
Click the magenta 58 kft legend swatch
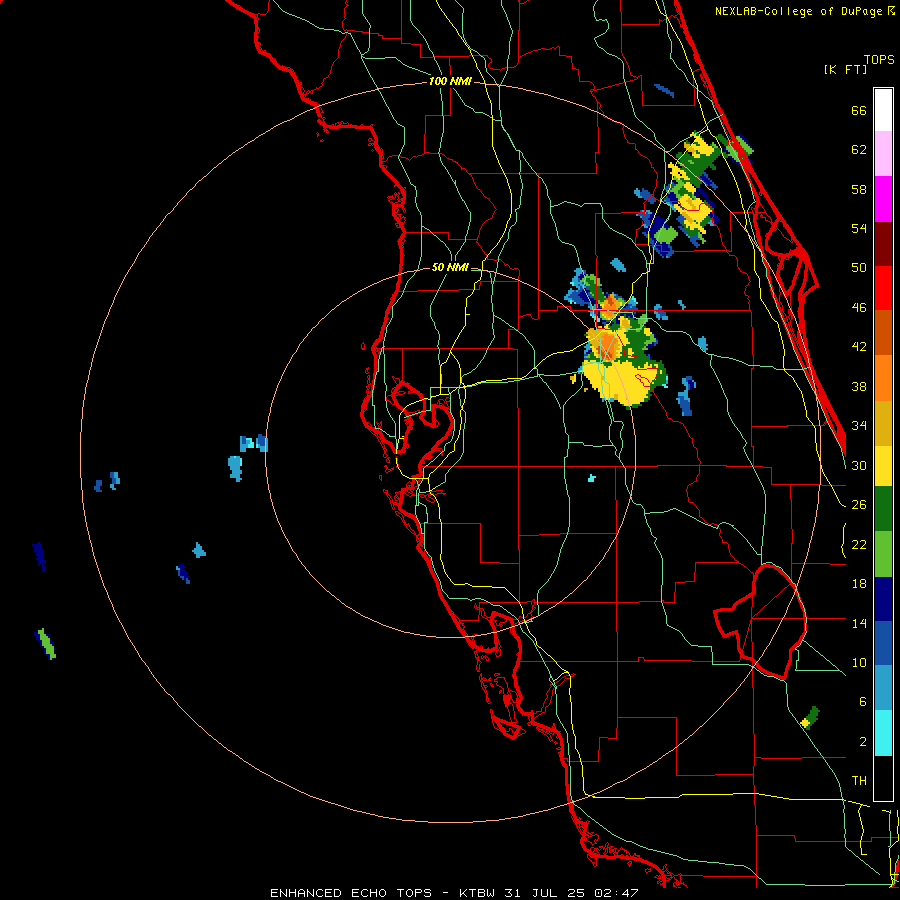pyautogui.click(x=883, y=199)
